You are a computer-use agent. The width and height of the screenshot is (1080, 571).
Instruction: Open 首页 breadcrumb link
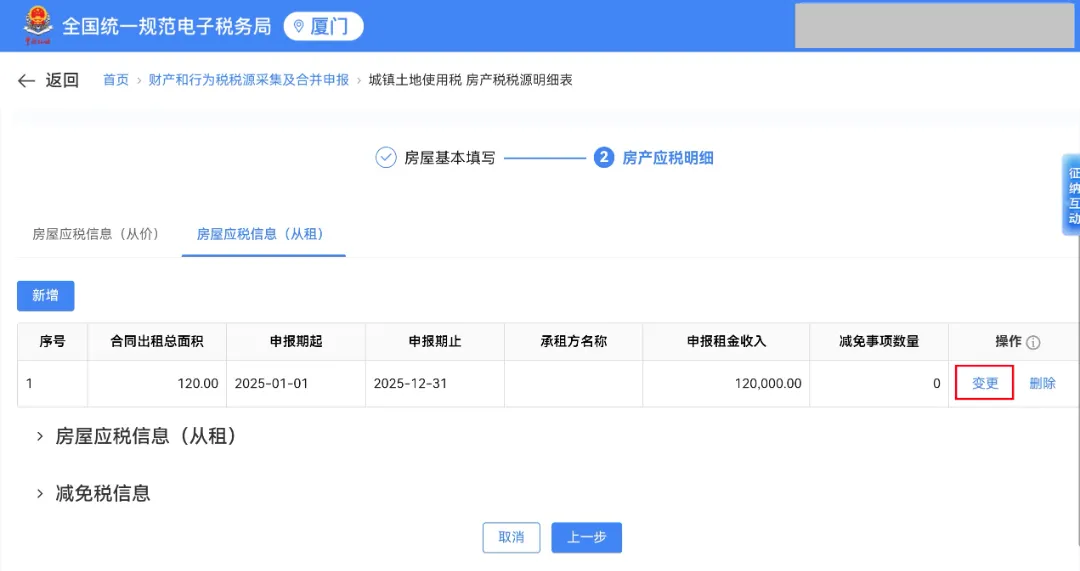click(x=116, y=80)
